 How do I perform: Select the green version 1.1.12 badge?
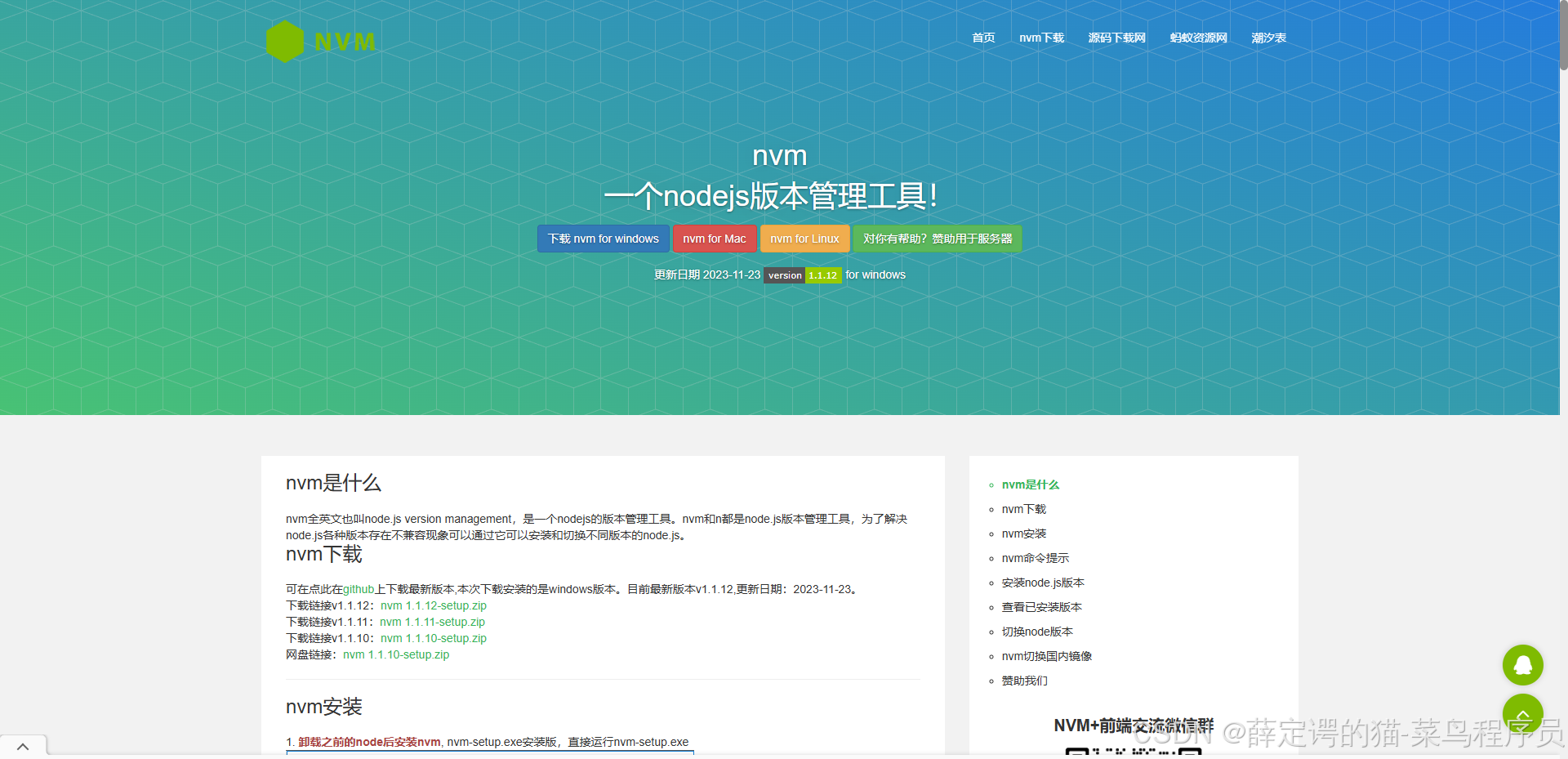[822, 275]
